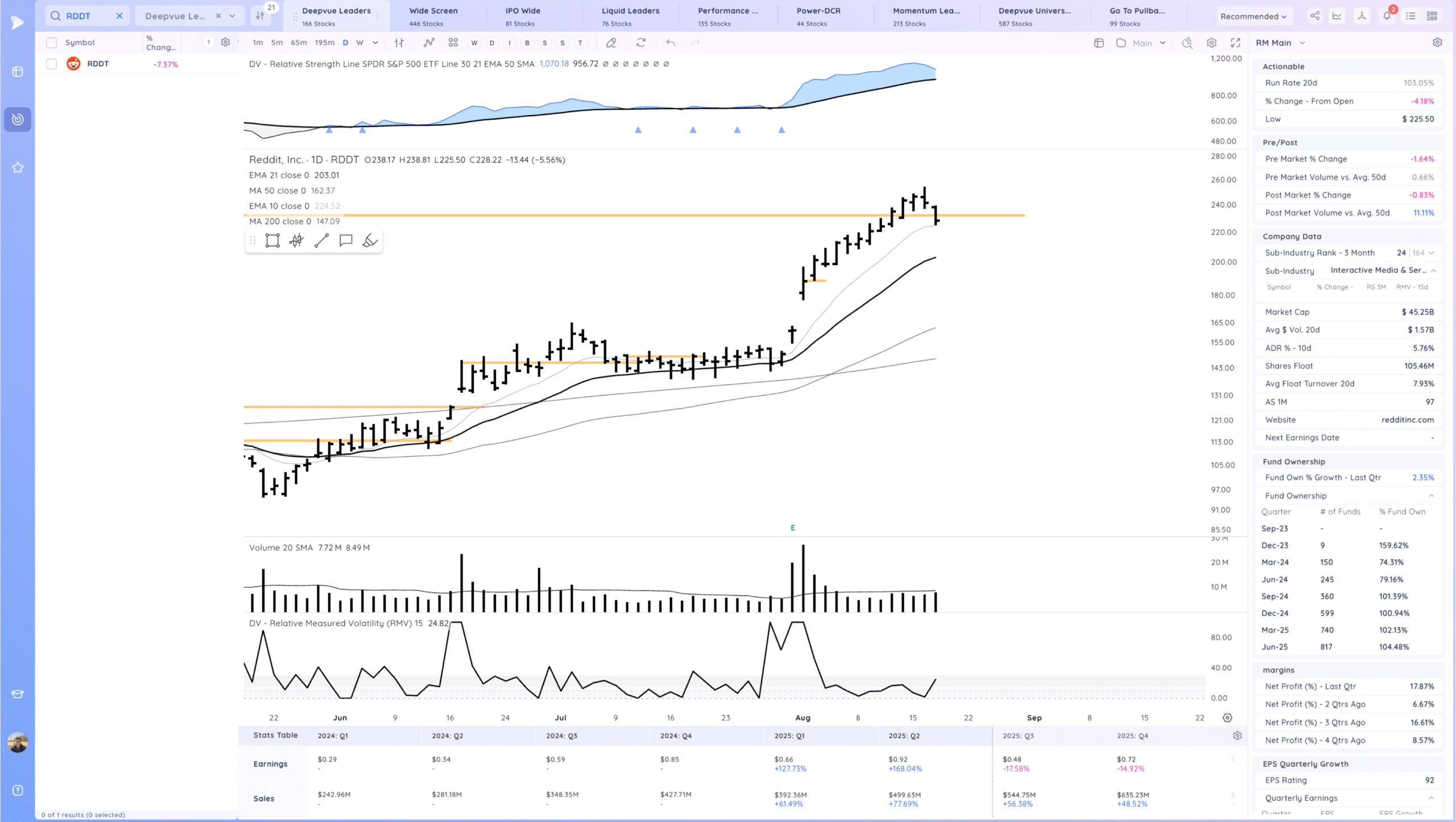Open RM Main panel settings gear
The image size is (1456, 822).
(1437, 43)
